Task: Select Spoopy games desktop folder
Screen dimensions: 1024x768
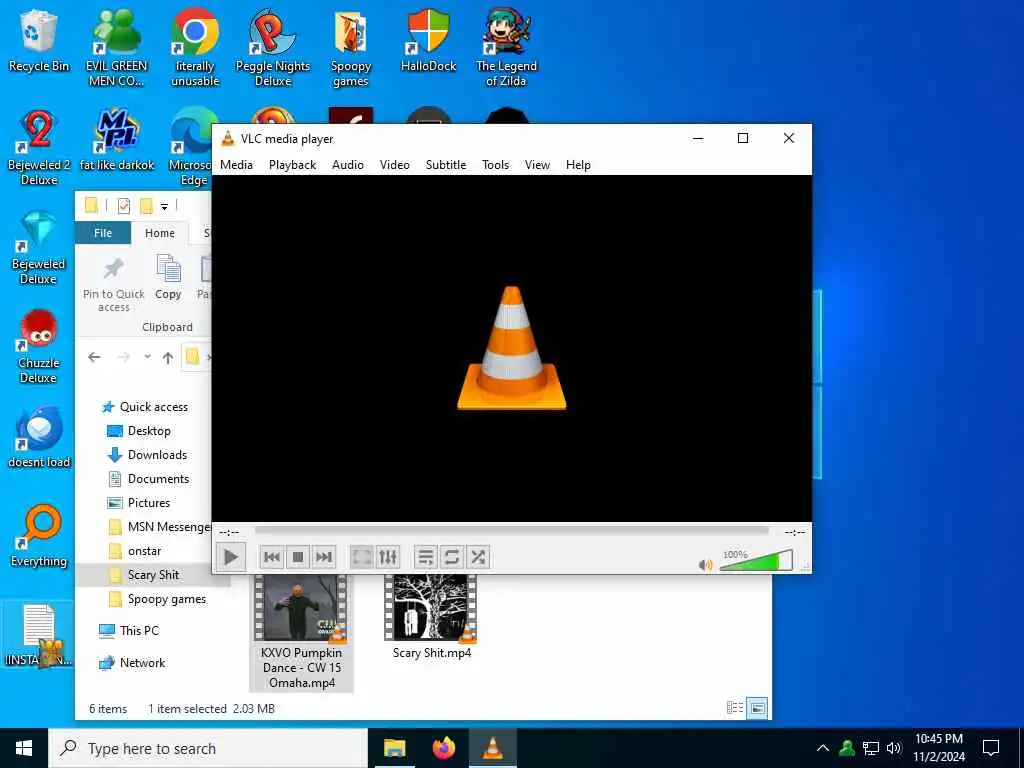Action: pyautogui.click(x=351, y=48)
